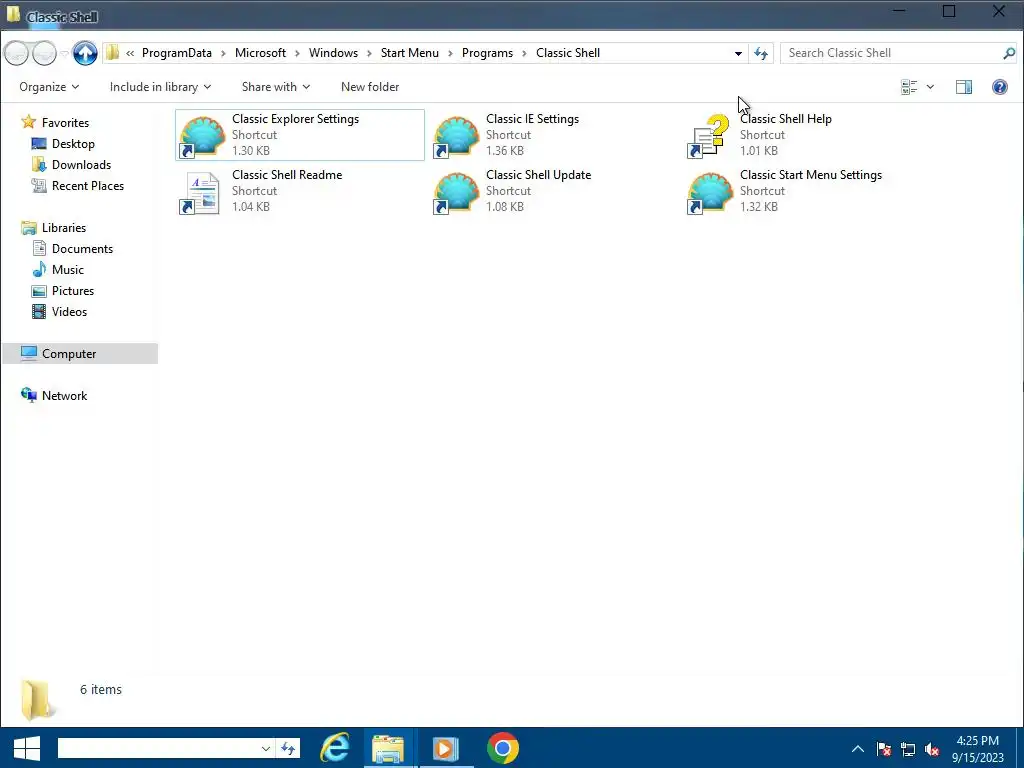
Task: Click the Classic Start Menu Settings shell icon
Action: coord(710,192)
